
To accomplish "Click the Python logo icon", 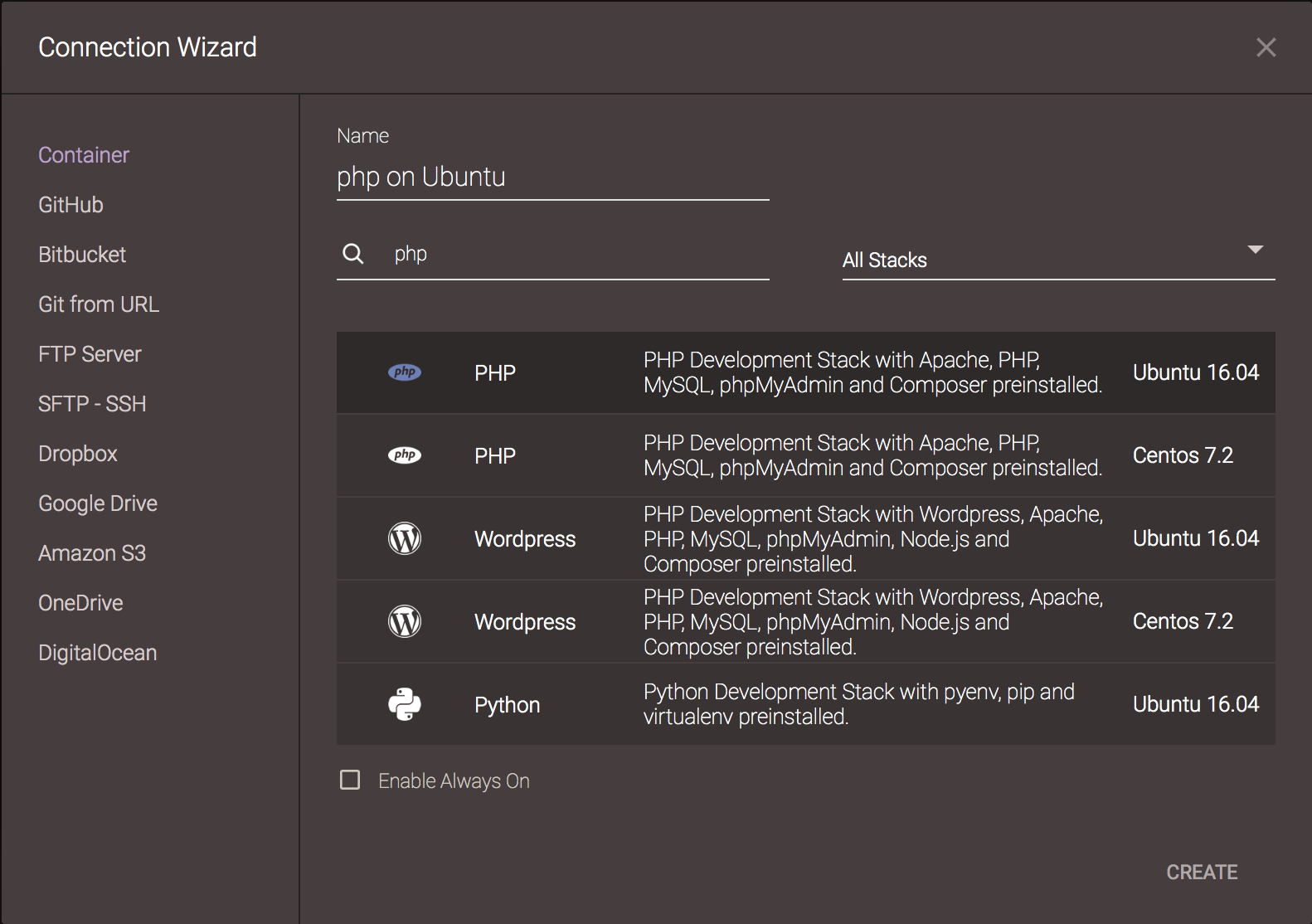I will tap(405, 704).
